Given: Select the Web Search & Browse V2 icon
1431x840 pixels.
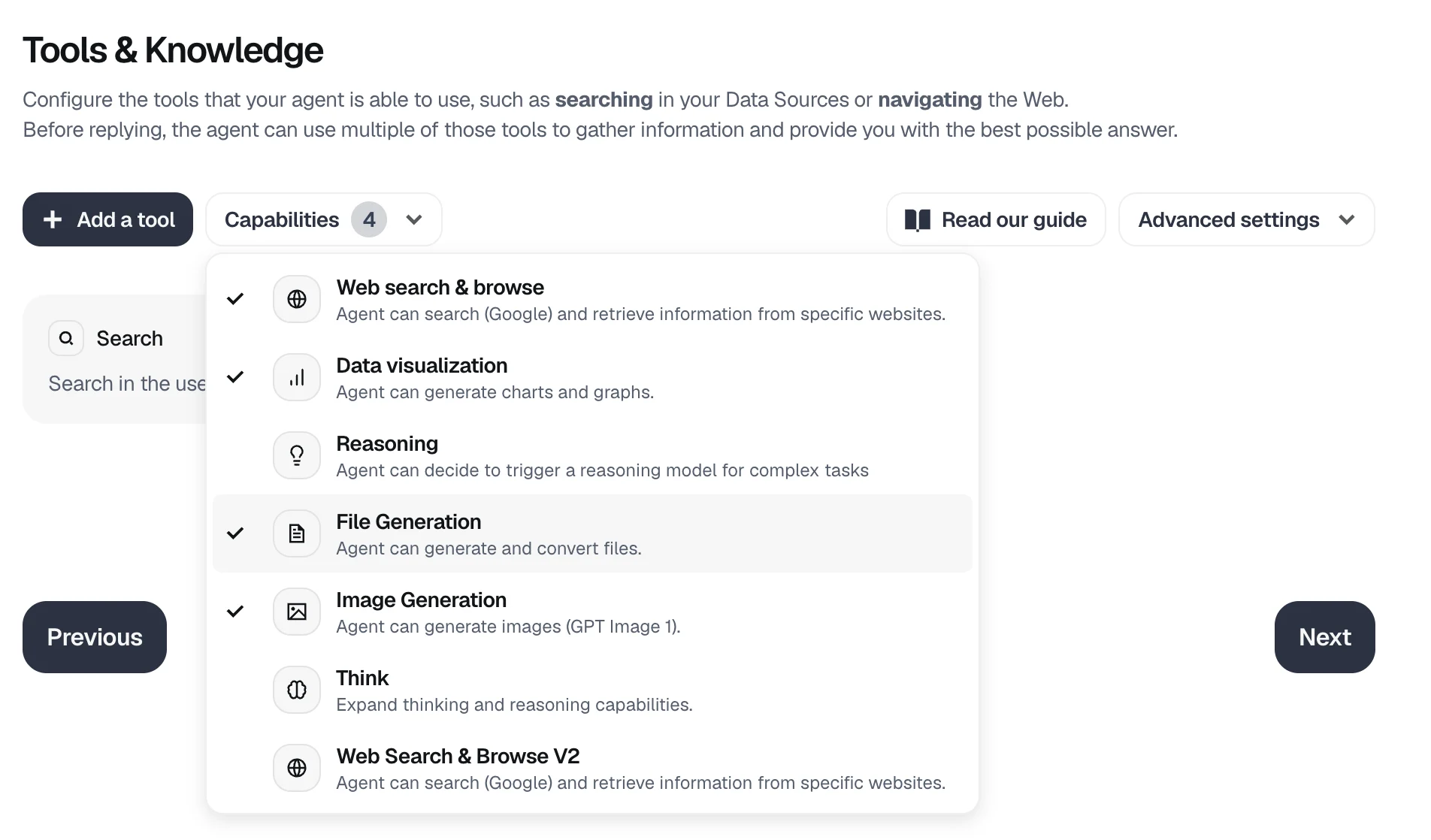Looking at the screenshot, I should tap(296, 767).
